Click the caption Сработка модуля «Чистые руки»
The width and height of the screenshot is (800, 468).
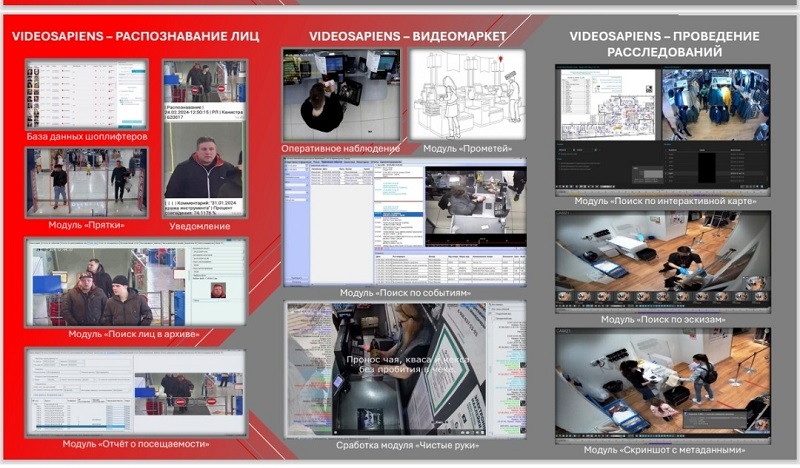tap(407, 446)
